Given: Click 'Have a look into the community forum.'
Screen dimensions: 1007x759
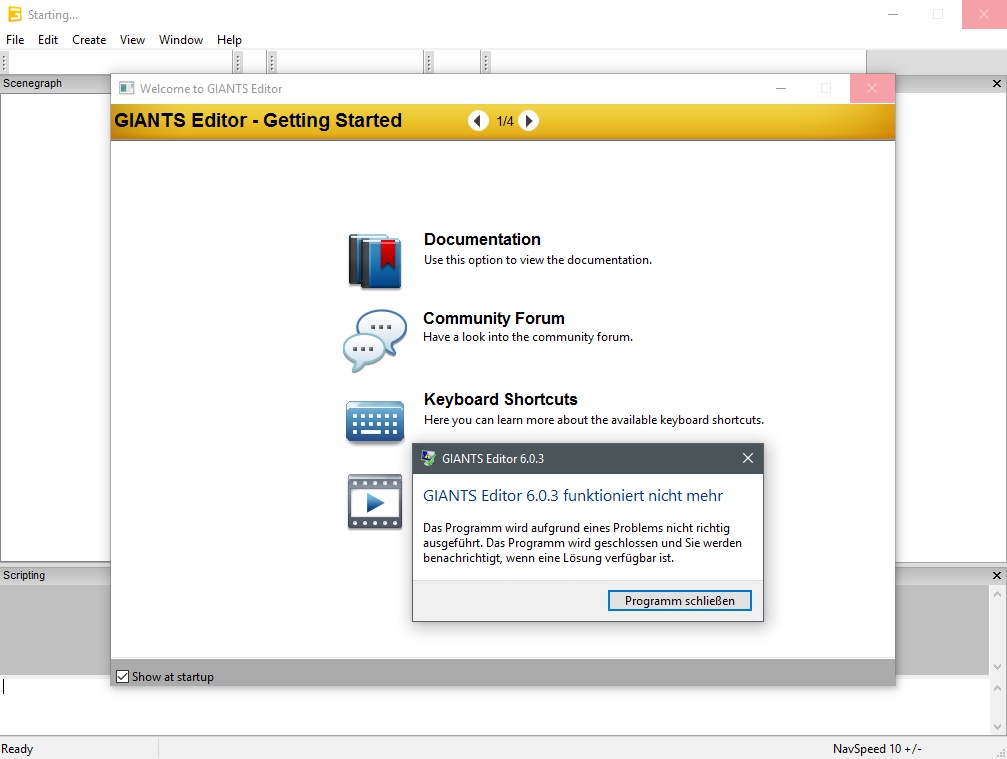Looking at the screenshot, I should (x=528, y=337).
